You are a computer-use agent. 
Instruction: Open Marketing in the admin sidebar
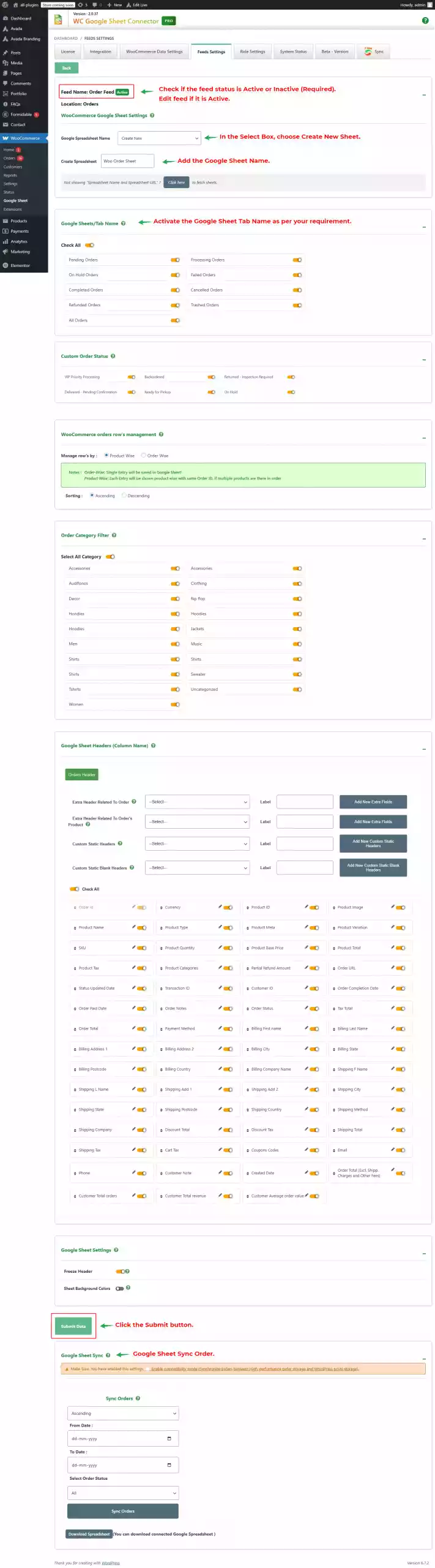coord(20,252)
